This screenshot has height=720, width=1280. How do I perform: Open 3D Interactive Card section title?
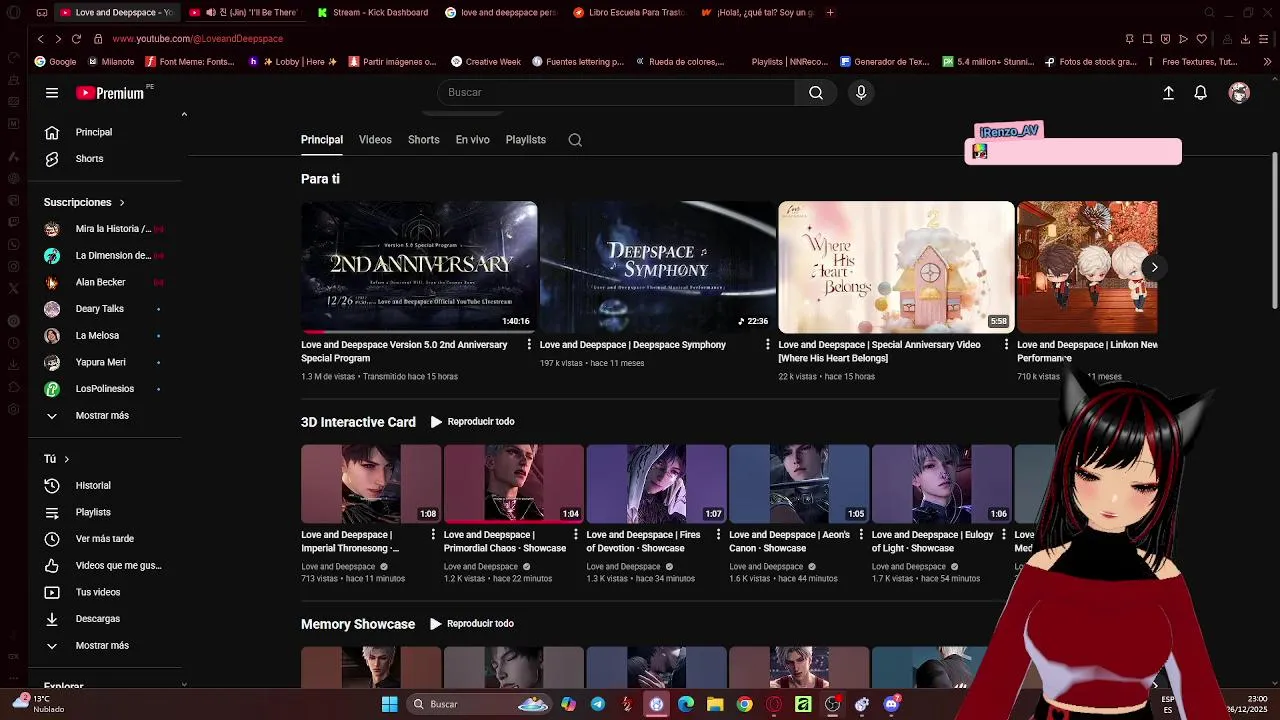pyautogui.click(x=358, y=422)
